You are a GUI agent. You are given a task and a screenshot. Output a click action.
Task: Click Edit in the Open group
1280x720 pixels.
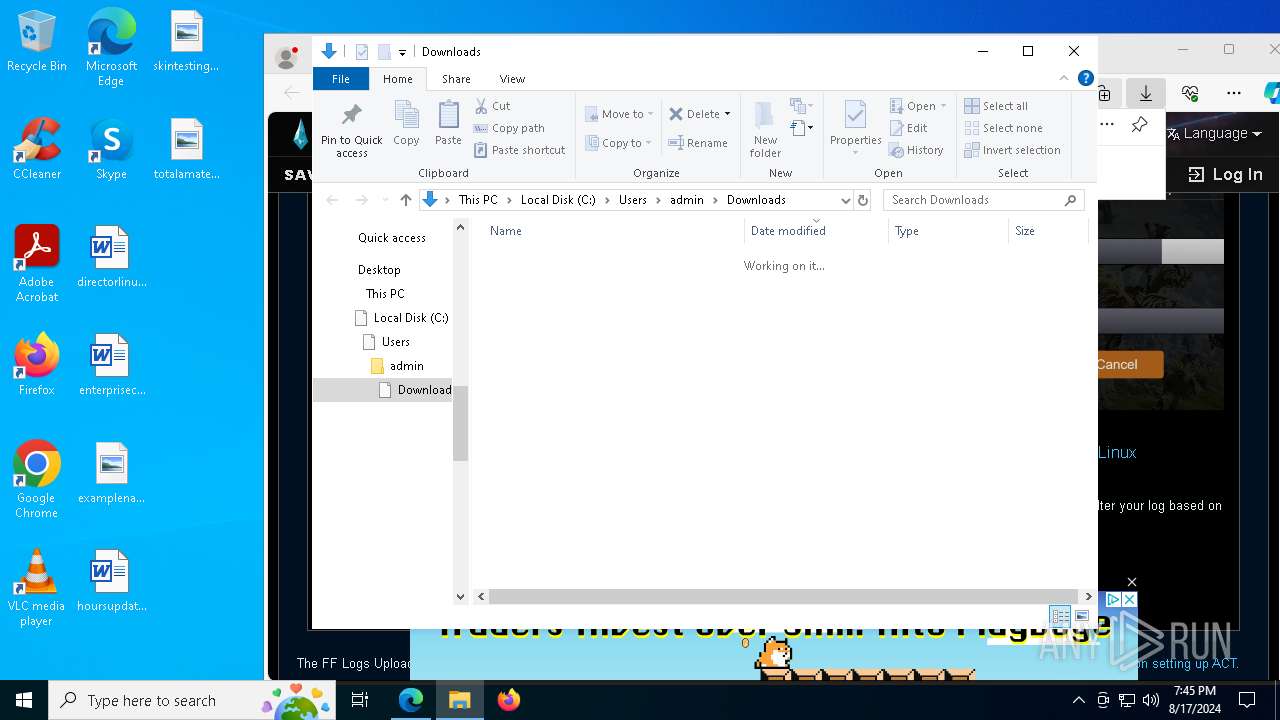tap(908, 128)
